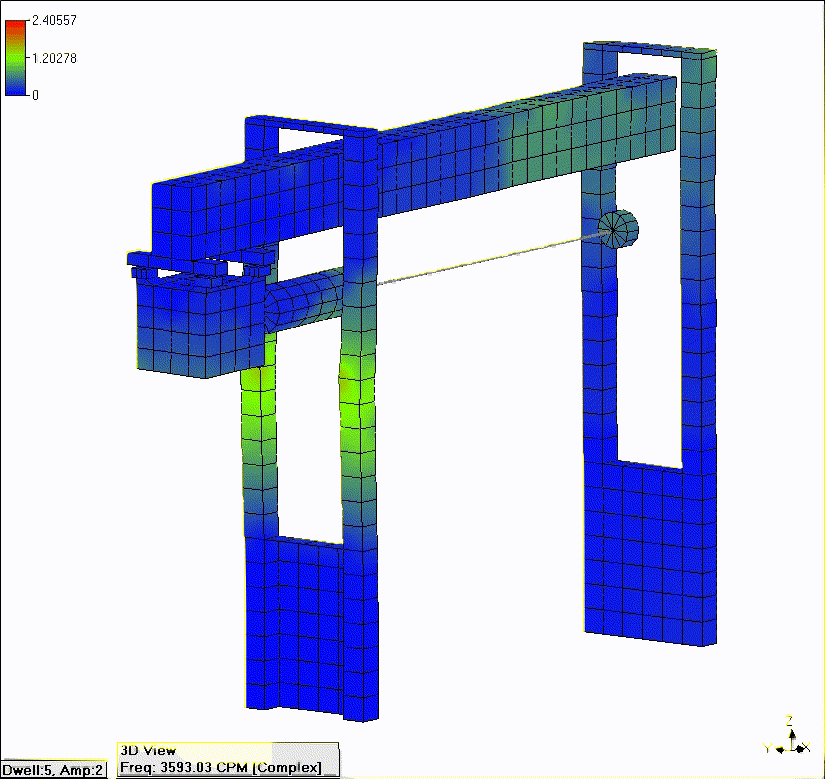Image resolution: width=825 pixels, height=779 pixels.
Task: Click the Freq: 3593.03 CPM readout
Action: [220, 767]
